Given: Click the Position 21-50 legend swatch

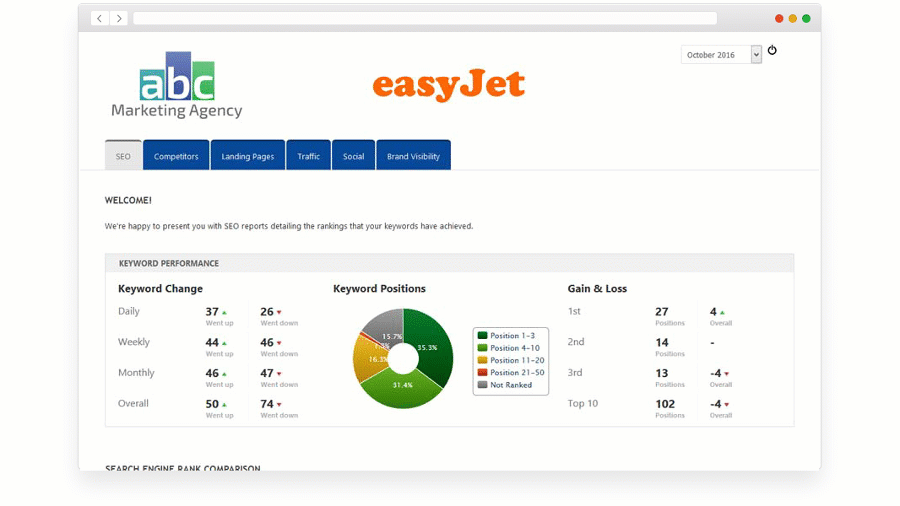Looking at the screenshot, I should [482, 372].
